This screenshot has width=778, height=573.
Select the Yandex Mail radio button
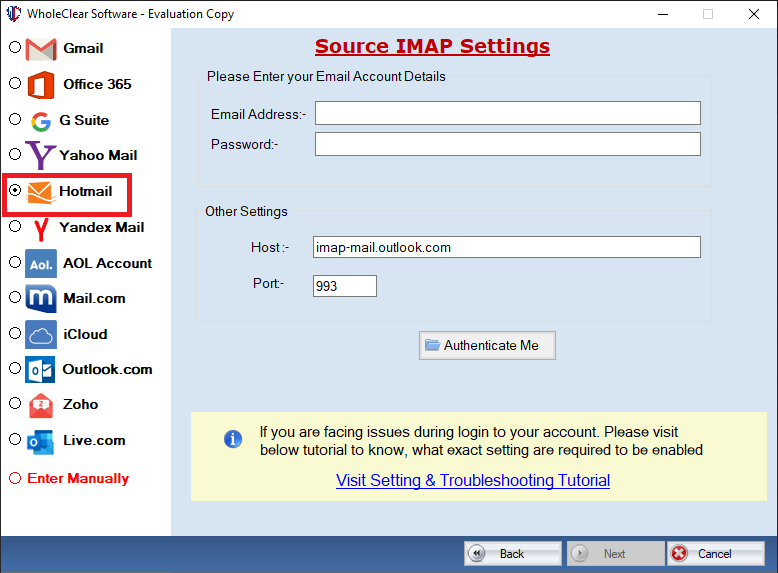(15, 226)
